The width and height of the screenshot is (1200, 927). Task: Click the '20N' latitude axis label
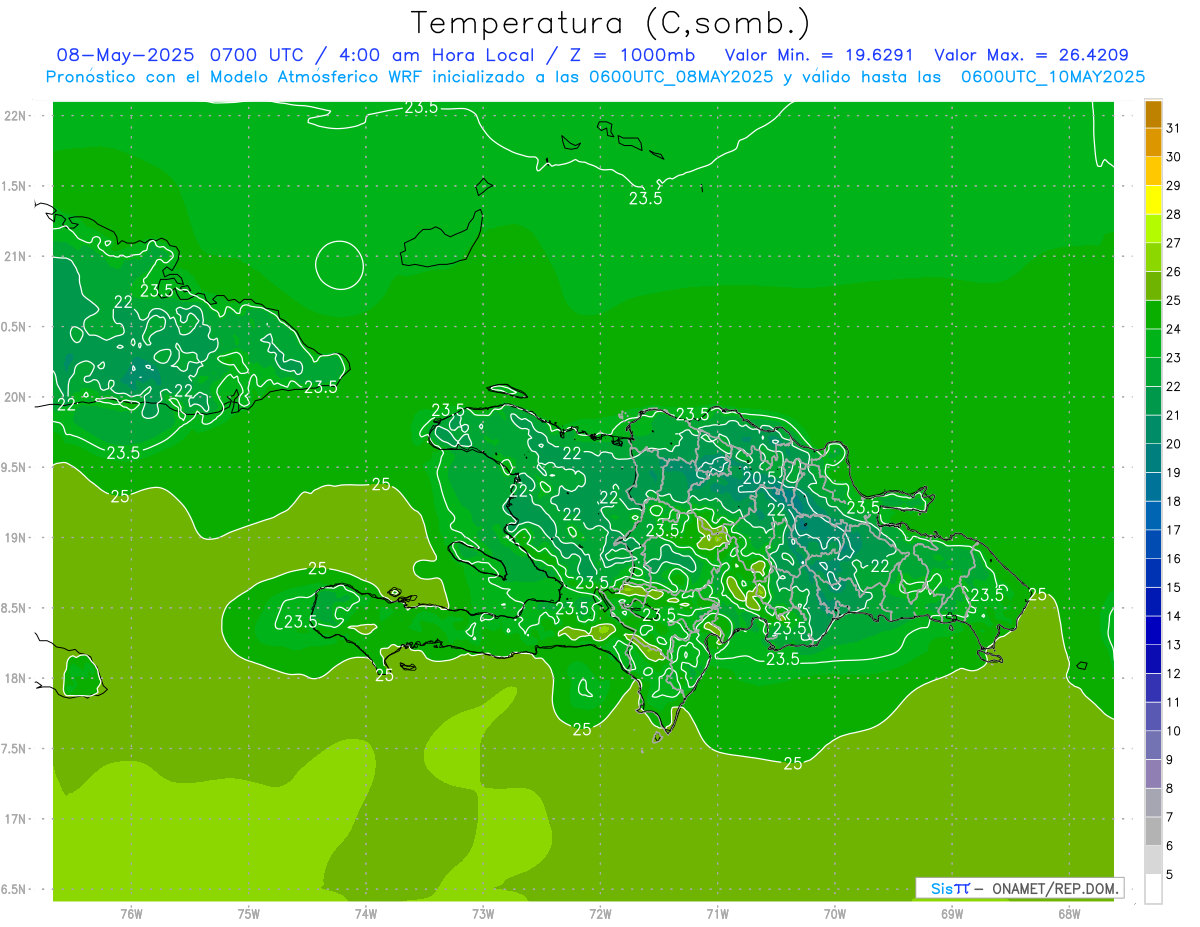coord(15,397)
